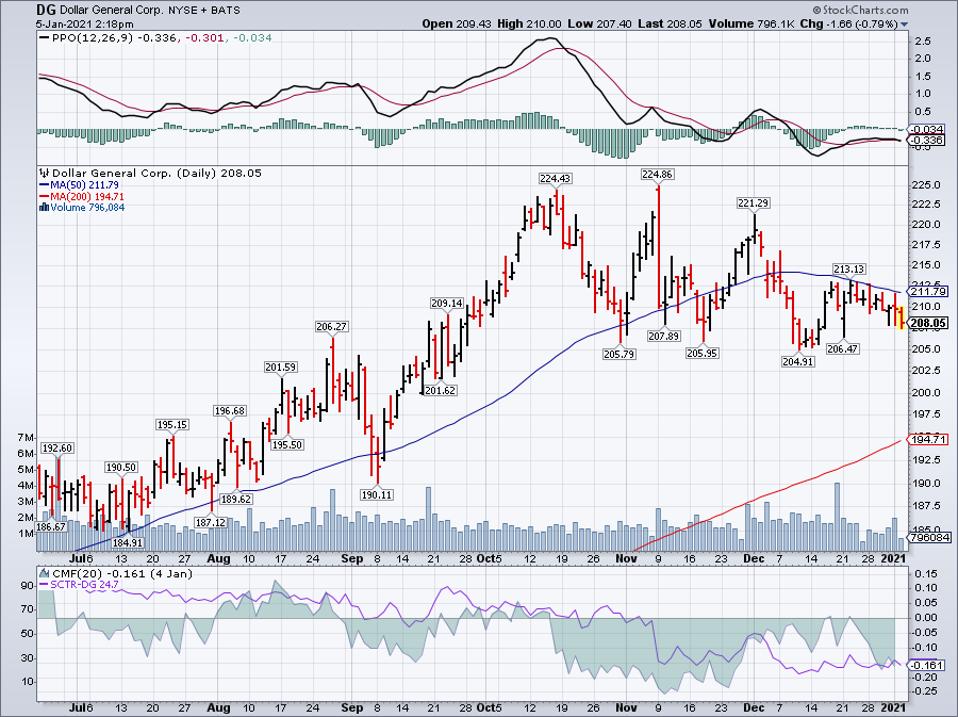The image size is (958, 717).
Task: Click the 206.47 low price label
Action: [843, 349]
